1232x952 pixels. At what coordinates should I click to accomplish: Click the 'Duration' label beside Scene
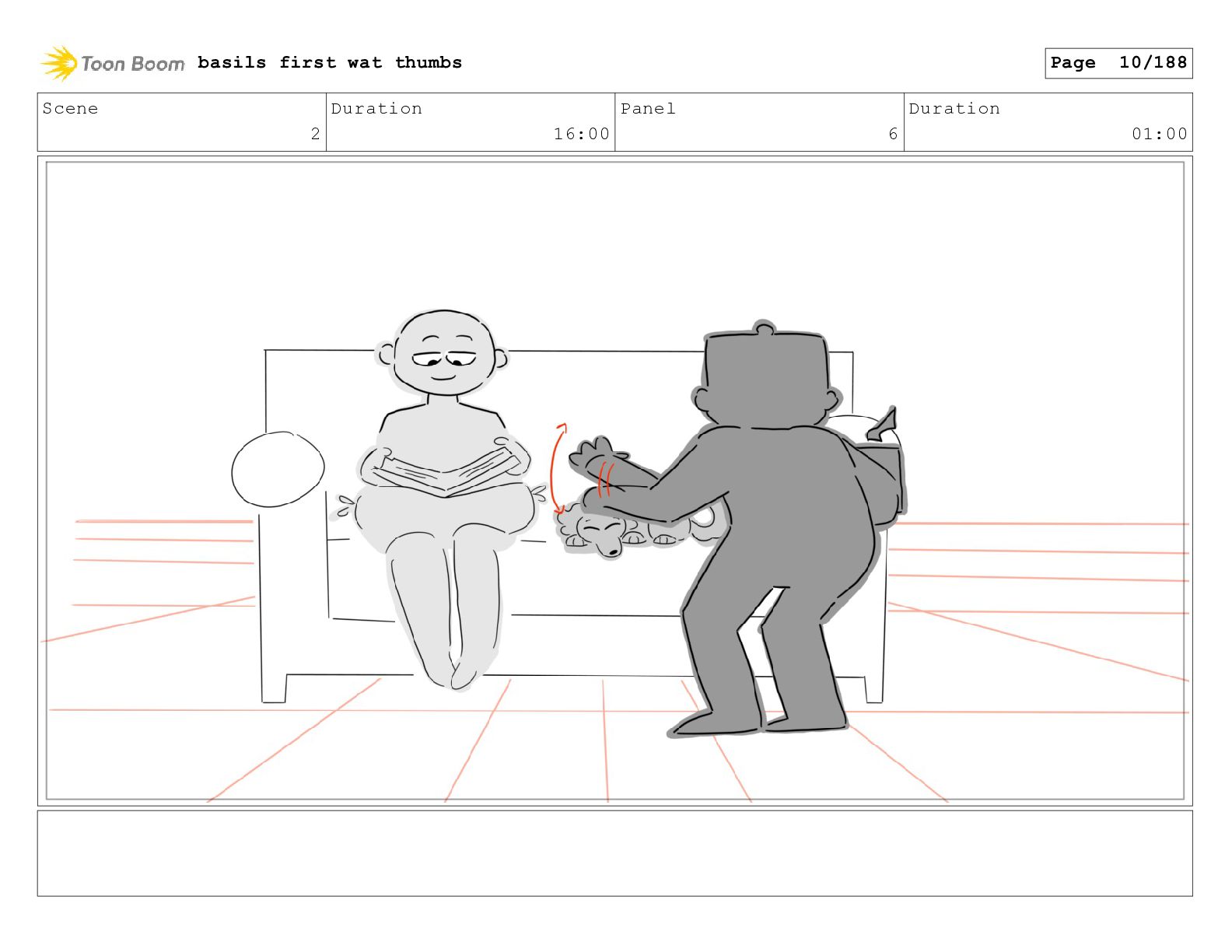point(376,108)
